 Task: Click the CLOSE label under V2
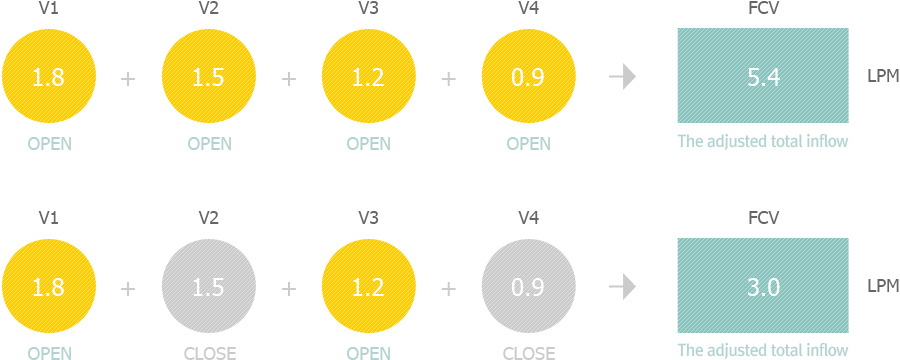[x=210, y=353]
